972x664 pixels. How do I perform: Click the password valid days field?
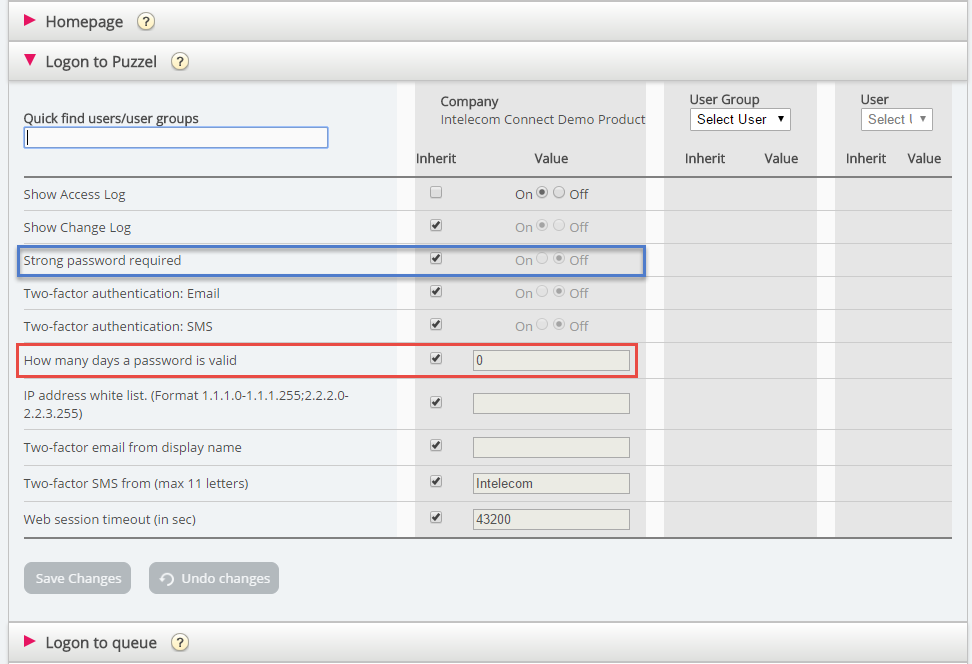tap(551, 360)
